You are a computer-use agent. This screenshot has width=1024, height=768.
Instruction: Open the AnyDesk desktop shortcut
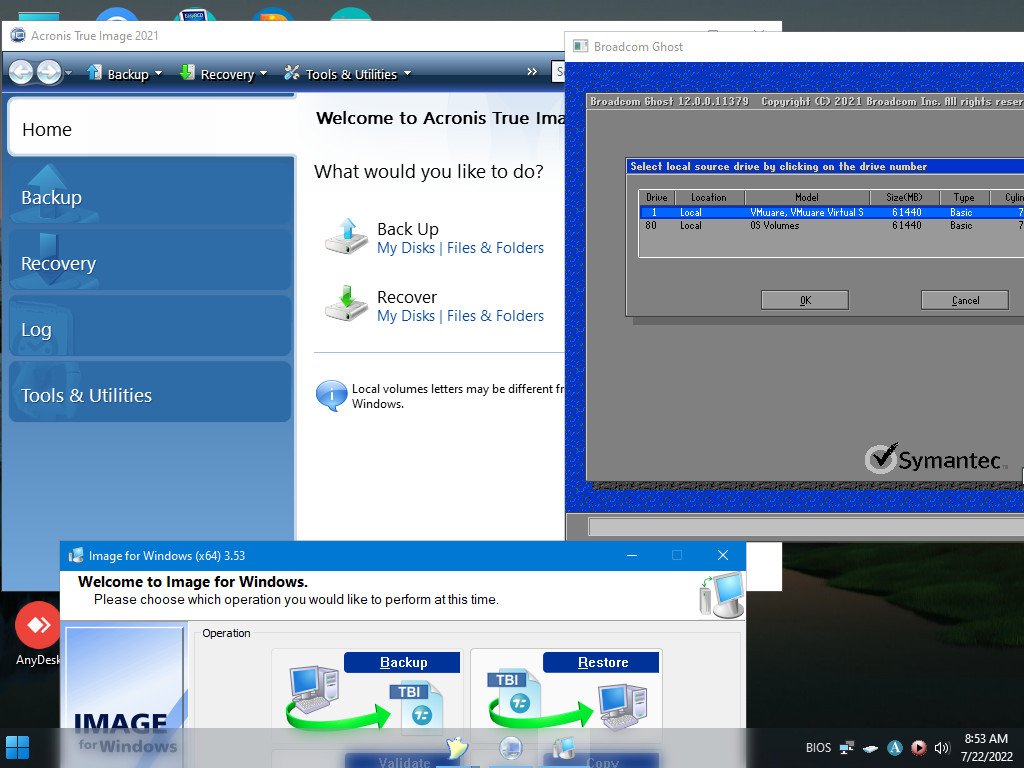click(x=38, y=626)
